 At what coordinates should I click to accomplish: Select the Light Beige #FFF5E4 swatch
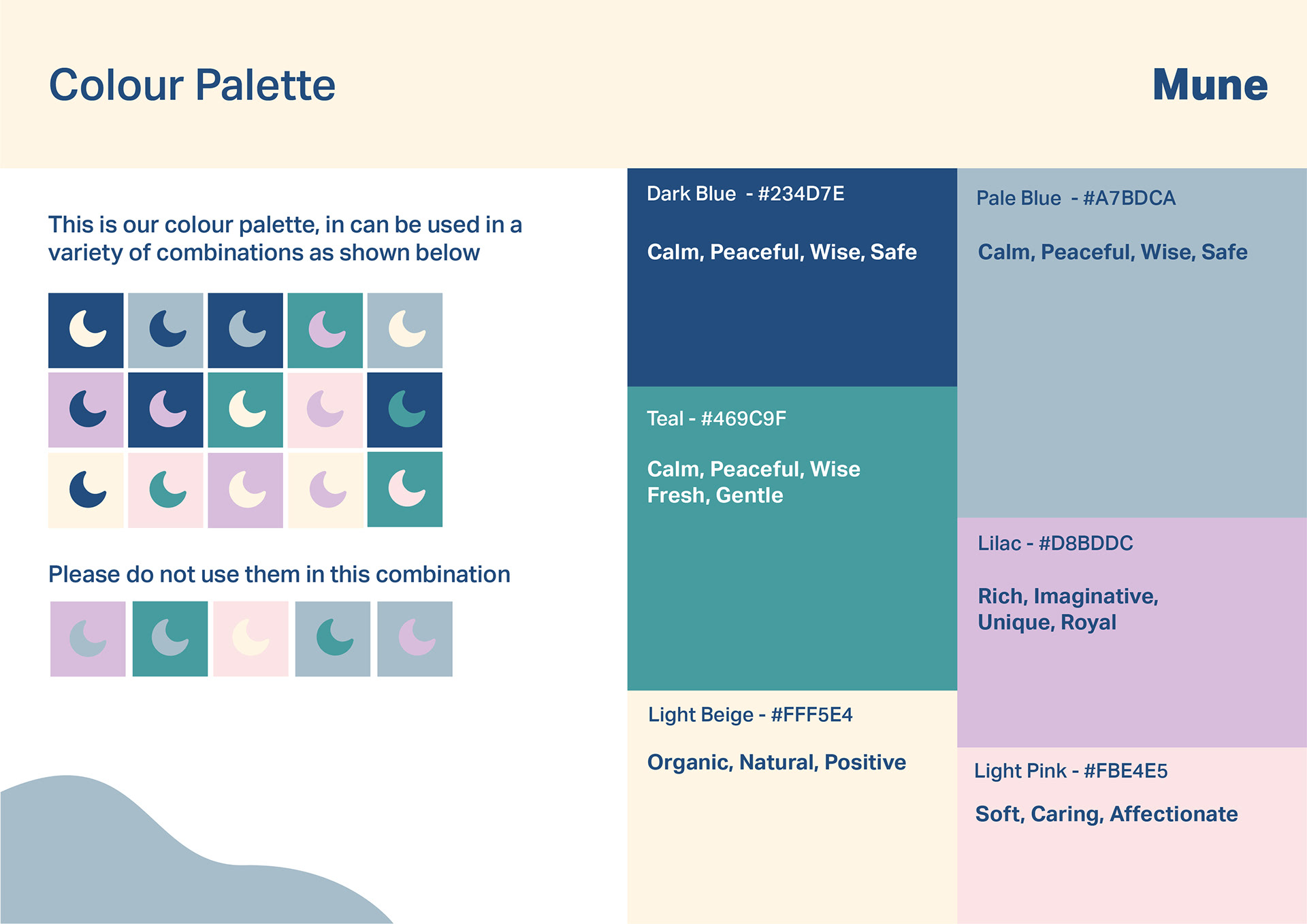coord(792,807)
